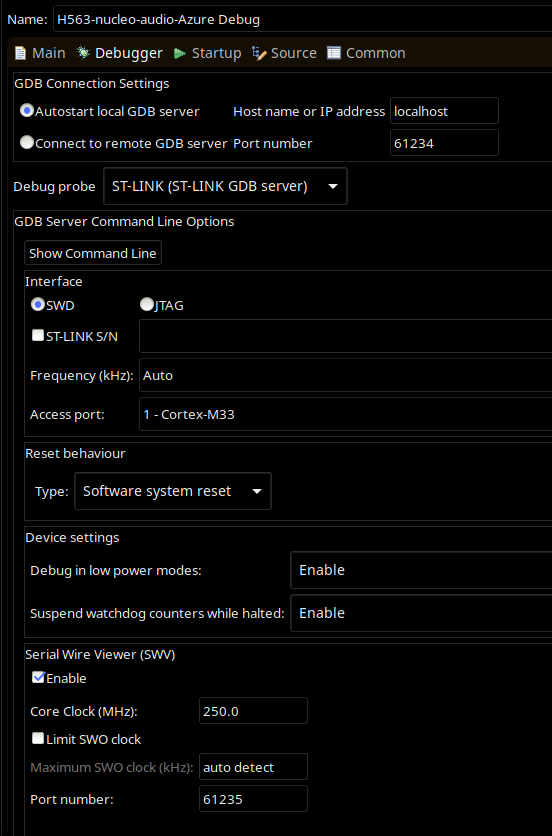Disable the Serial Wire Viewer Enable checkbox
The image size is (552, 836).
[x=38, y=677]
